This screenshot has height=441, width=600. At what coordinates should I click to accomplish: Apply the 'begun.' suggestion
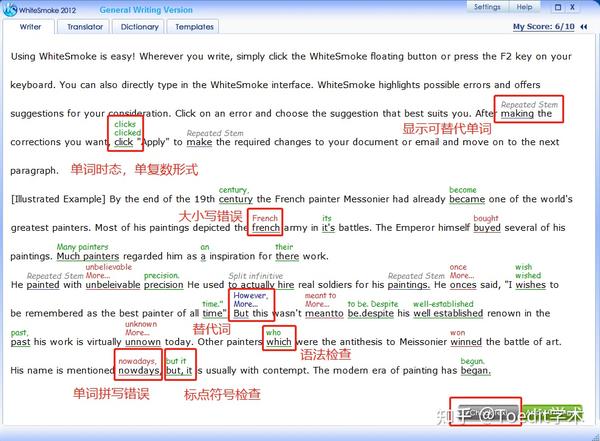pyautogui.click(x=473, y=361)
